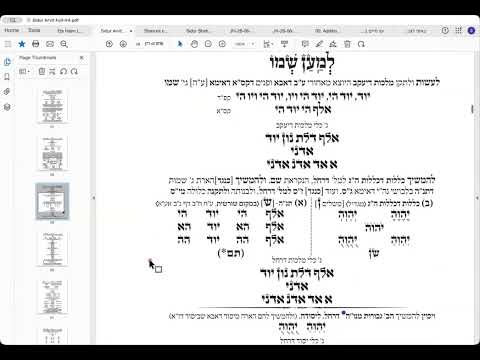Click the star bookmark icon in toolbar
480x360 pixels.
22,44
